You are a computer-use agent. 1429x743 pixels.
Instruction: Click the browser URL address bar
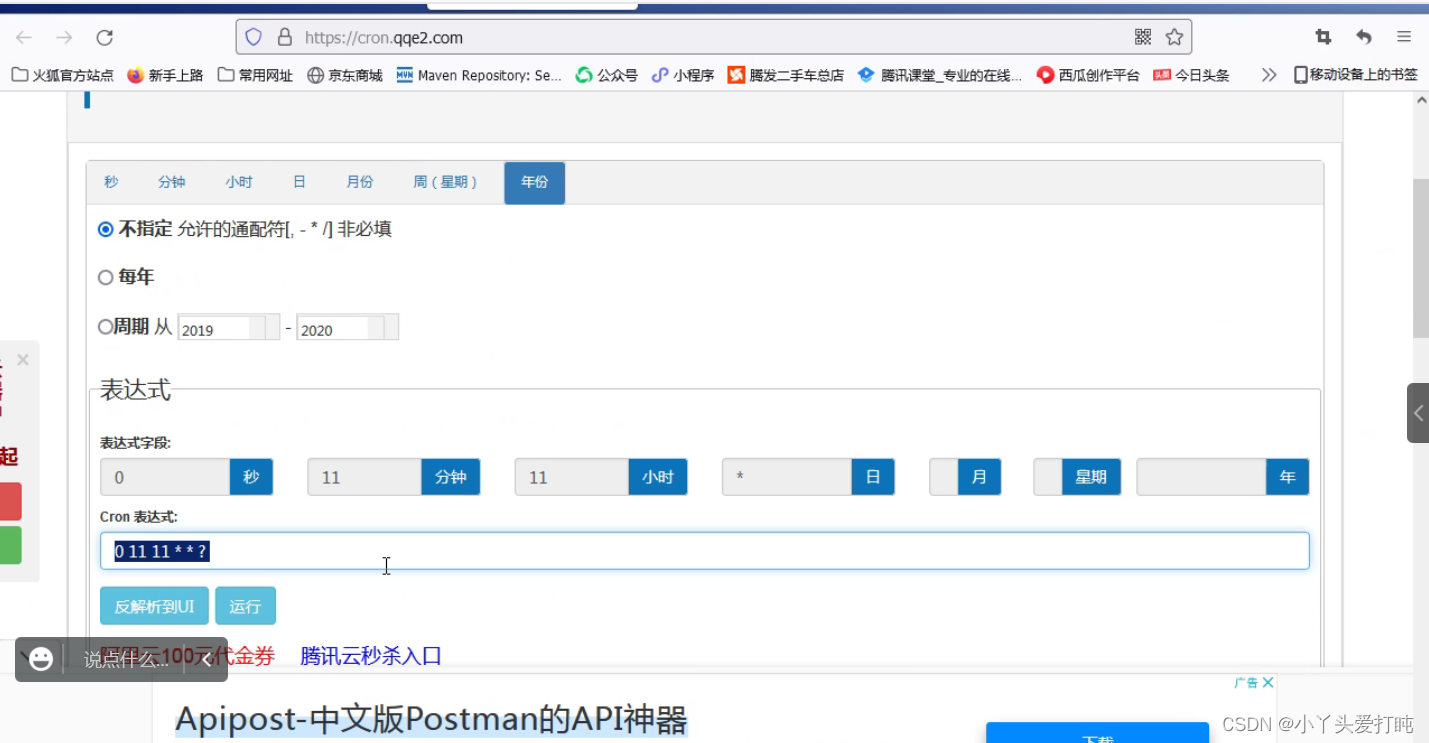[x=714, y=37]
